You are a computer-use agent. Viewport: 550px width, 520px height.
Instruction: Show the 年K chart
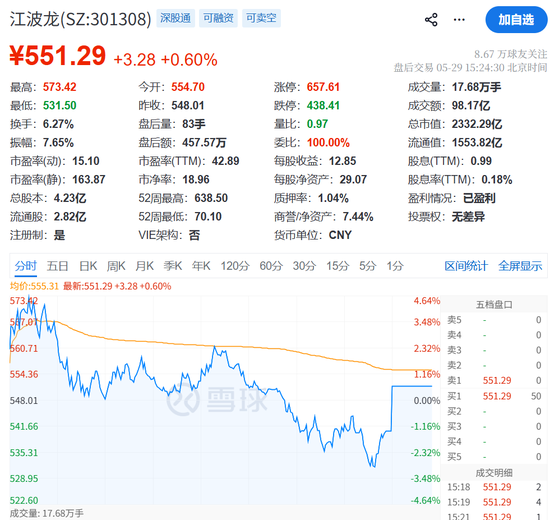[201, 266]
